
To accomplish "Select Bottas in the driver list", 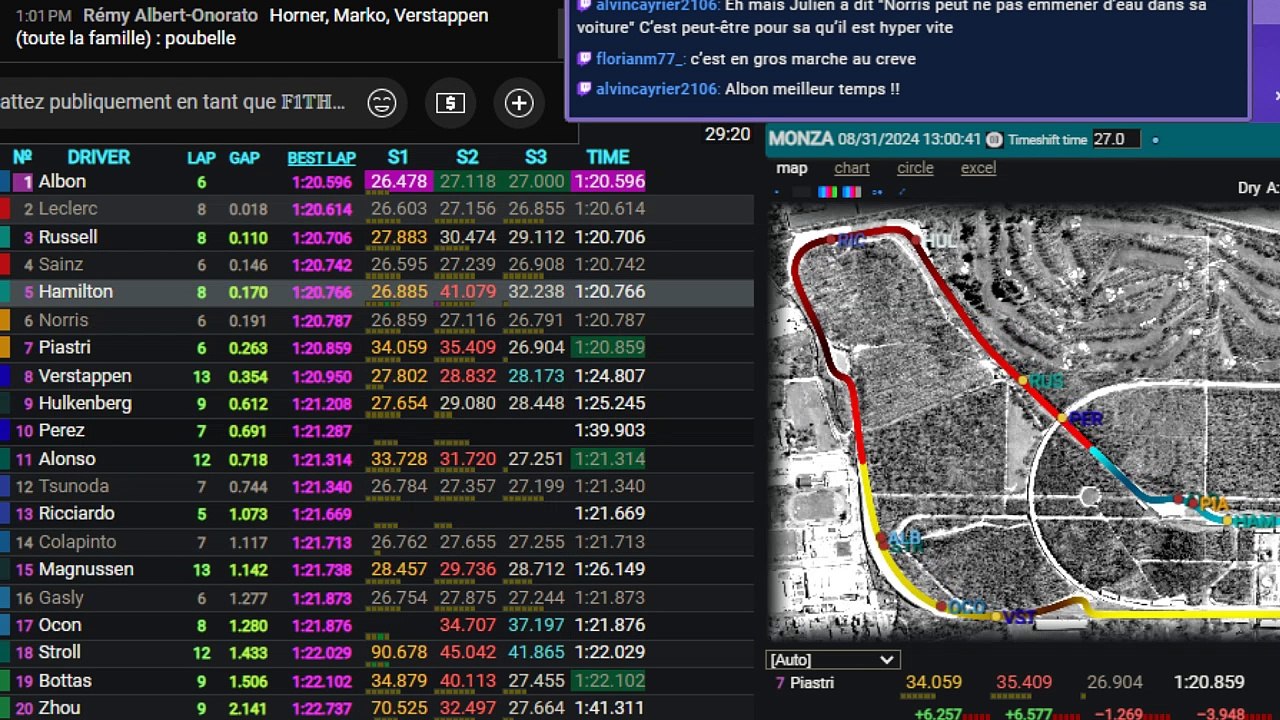I will (65, 681).
